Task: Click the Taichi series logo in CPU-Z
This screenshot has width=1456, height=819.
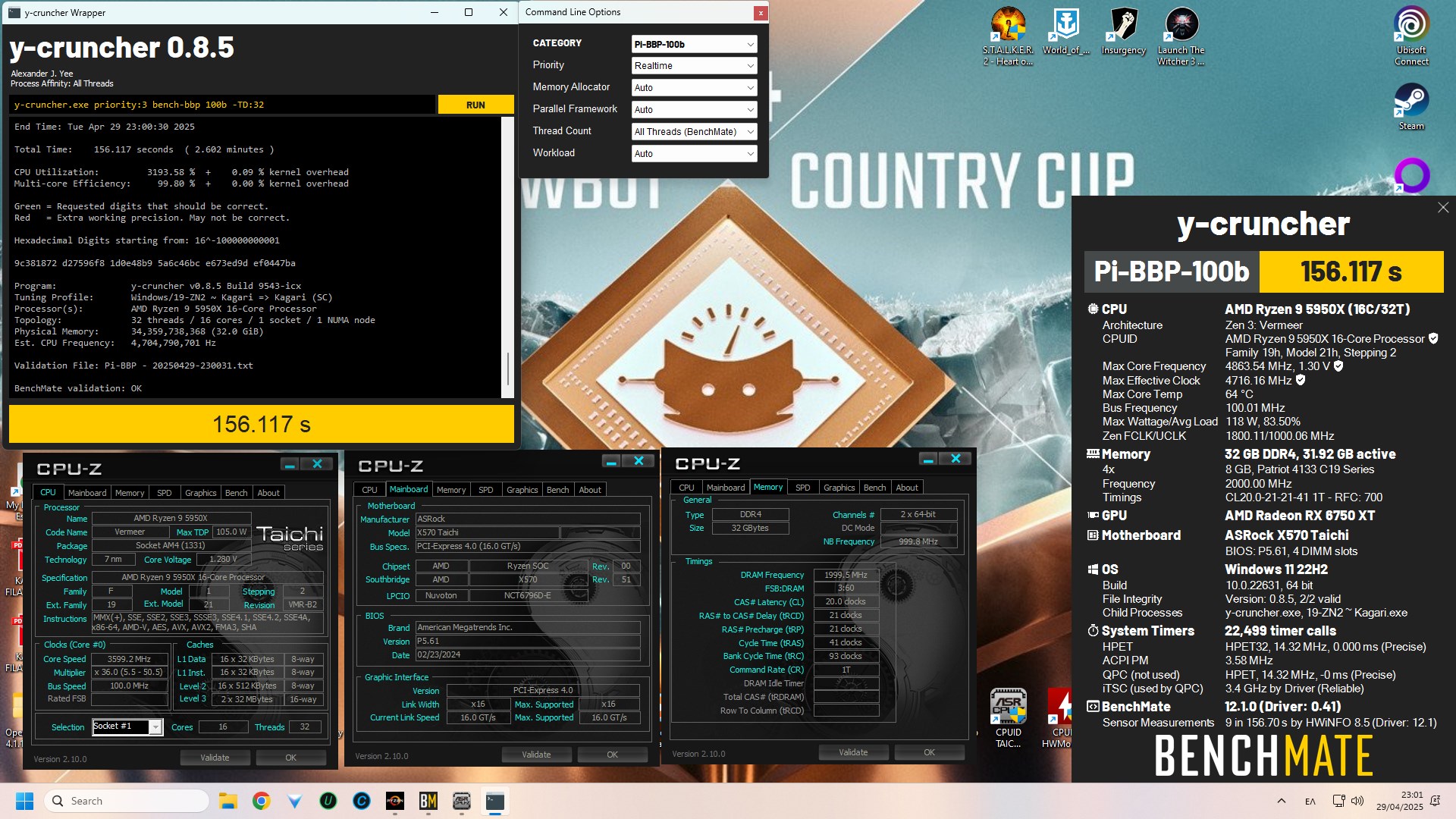Action: point(290,538)
